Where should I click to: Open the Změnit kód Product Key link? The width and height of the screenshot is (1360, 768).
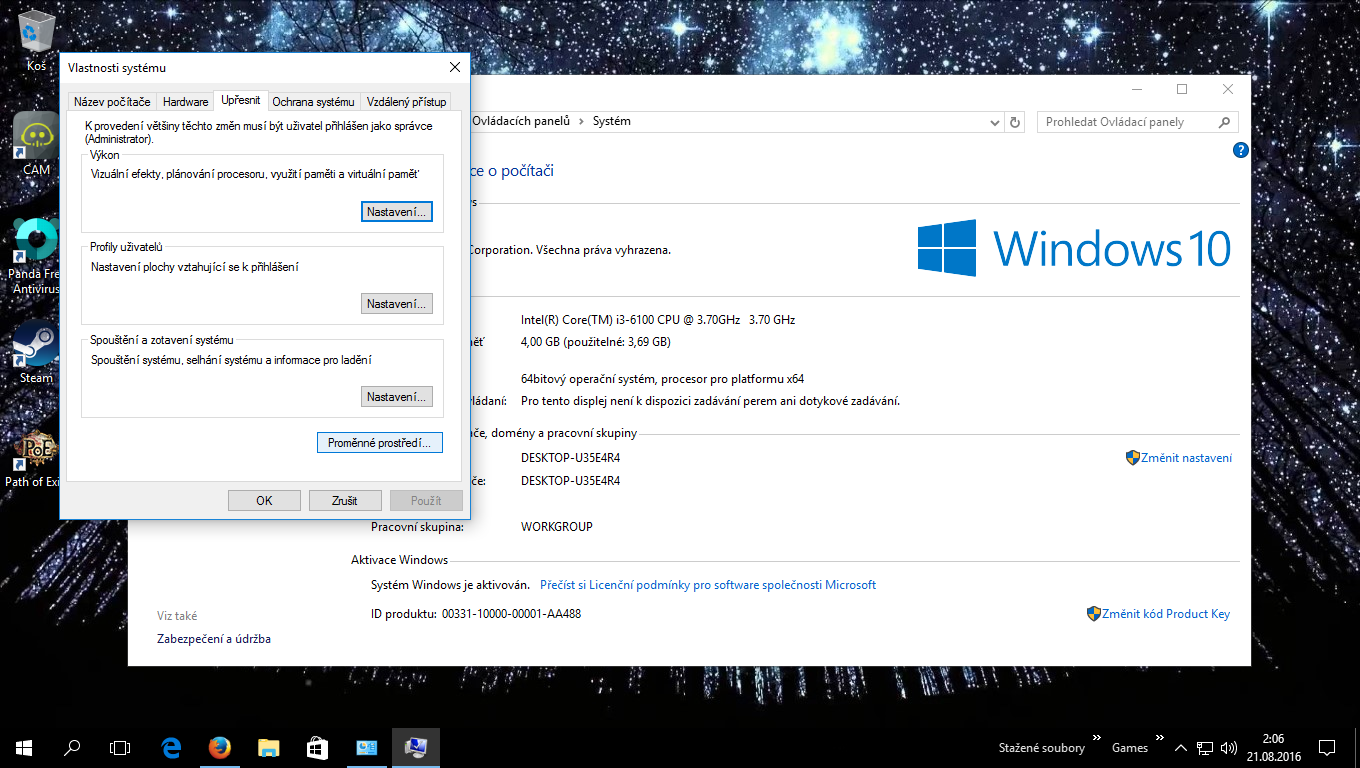pyautogui.click(x=1165, y=614)
